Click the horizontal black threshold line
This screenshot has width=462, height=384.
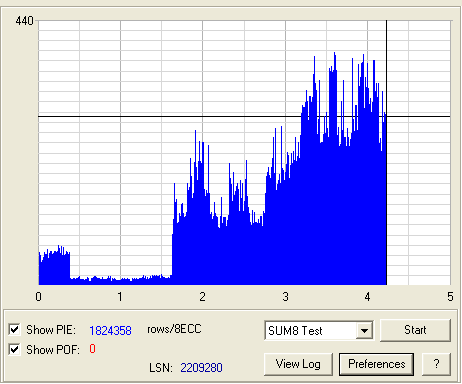click(244, 116)
